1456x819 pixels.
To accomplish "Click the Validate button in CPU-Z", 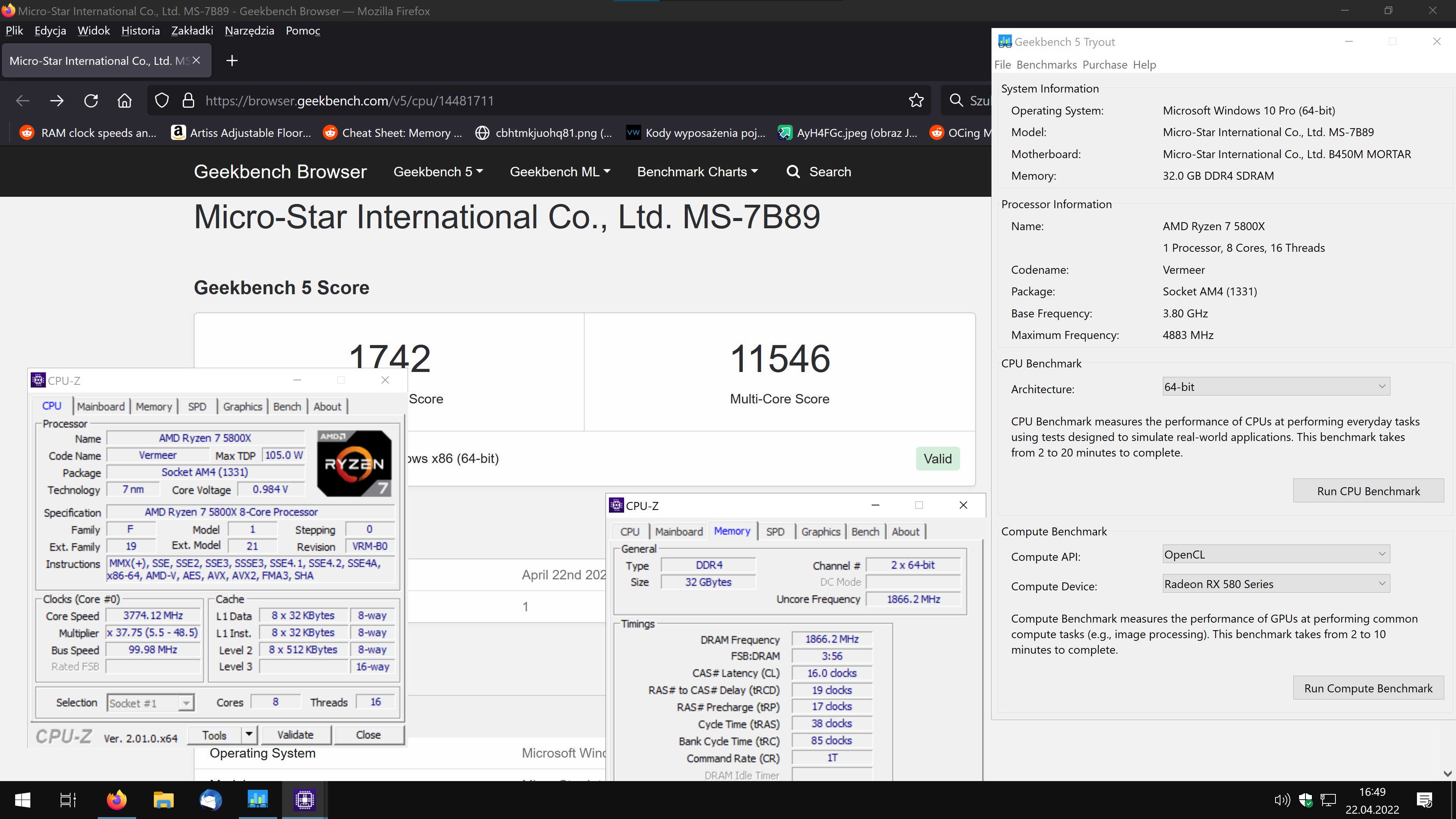I will [x=295, y=735].
